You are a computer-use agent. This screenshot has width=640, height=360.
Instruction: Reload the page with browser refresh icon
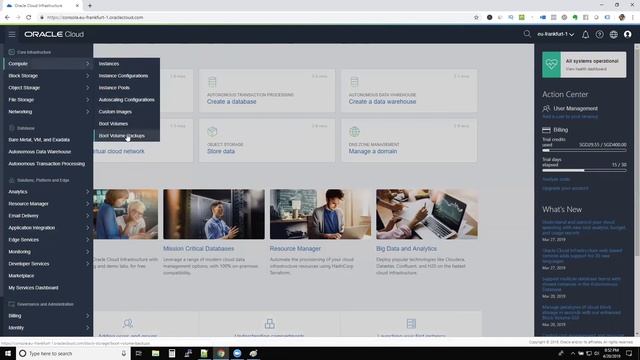click(x=29, y=18)
